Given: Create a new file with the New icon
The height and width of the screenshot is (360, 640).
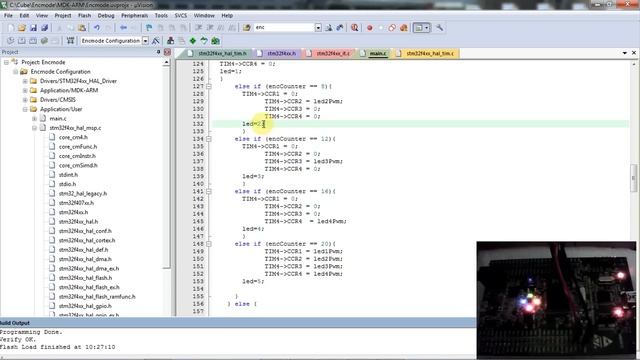Looking at the screenshot, I should (x=10, y=28).
